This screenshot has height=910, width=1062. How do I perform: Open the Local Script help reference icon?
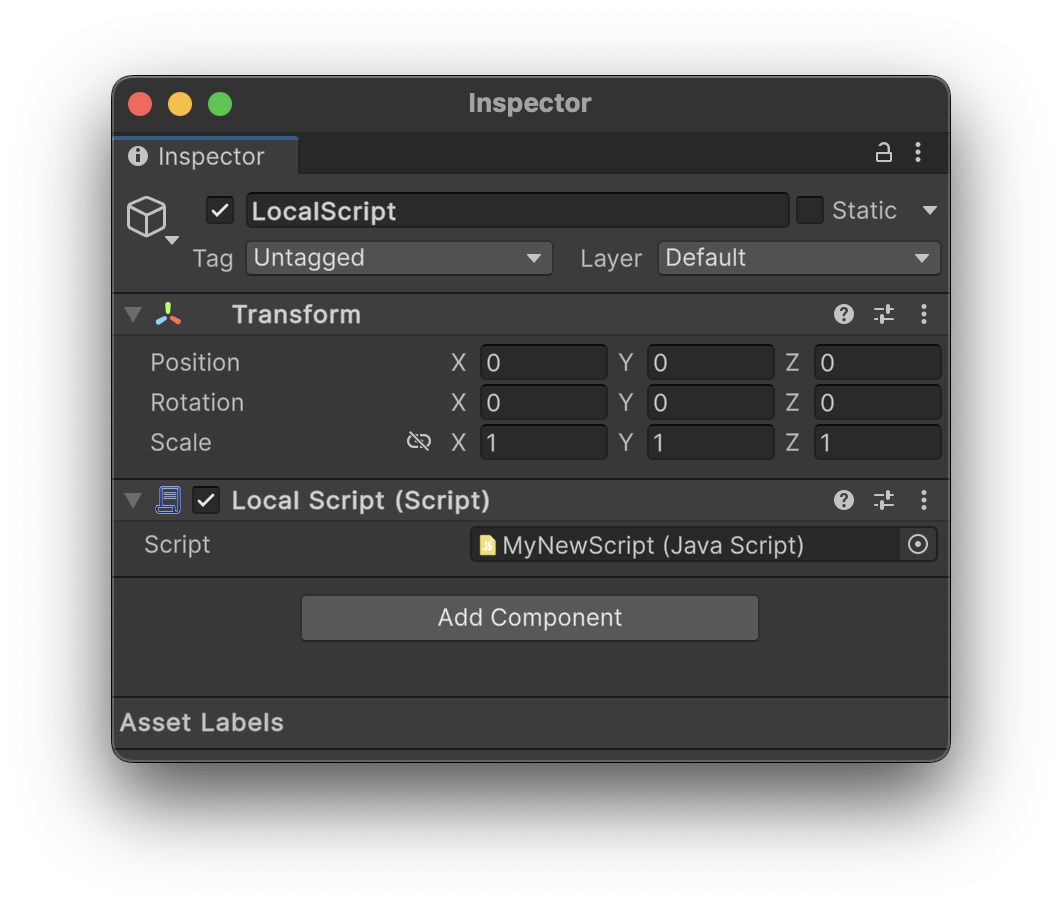pyautogui.click(x=844, y=500)
